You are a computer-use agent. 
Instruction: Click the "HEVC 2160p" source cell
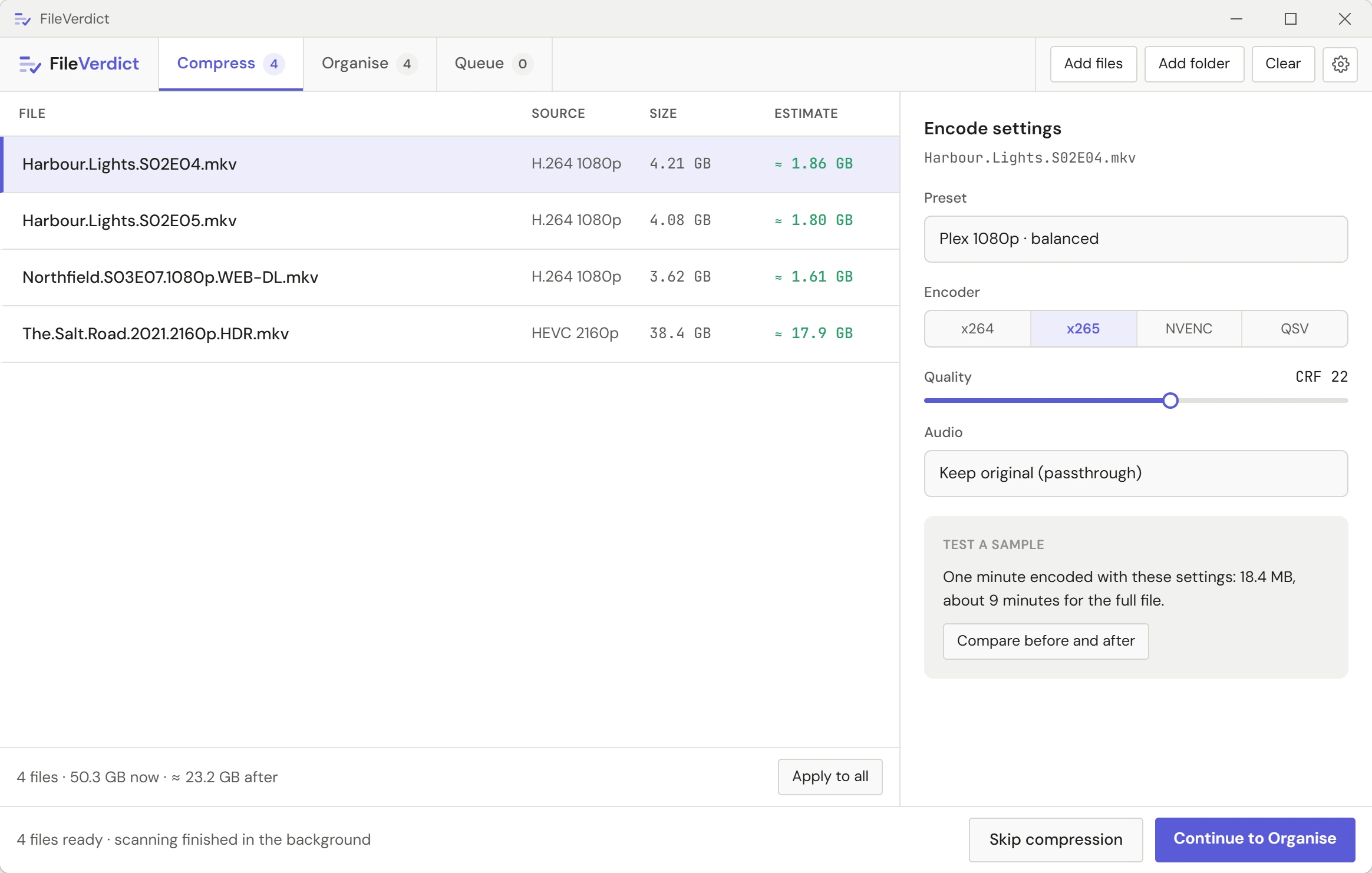(575, 333)
